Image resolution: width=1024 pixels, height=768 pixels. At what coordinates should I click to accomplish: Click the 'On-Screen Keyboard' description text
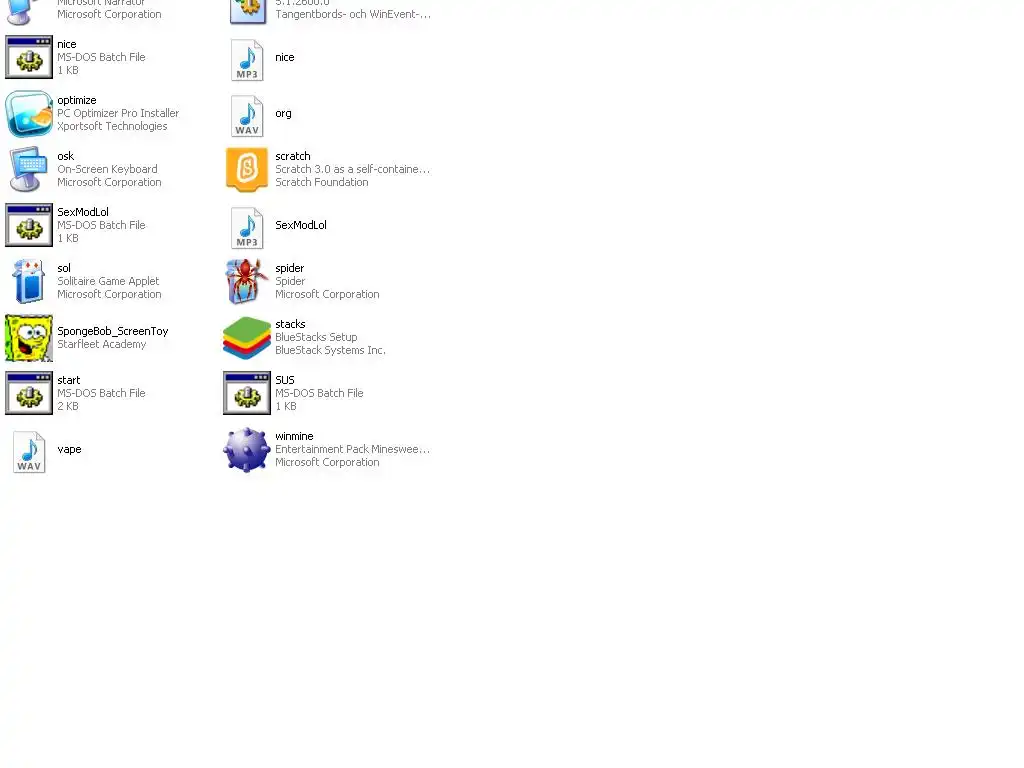click(x=107, y=169)
